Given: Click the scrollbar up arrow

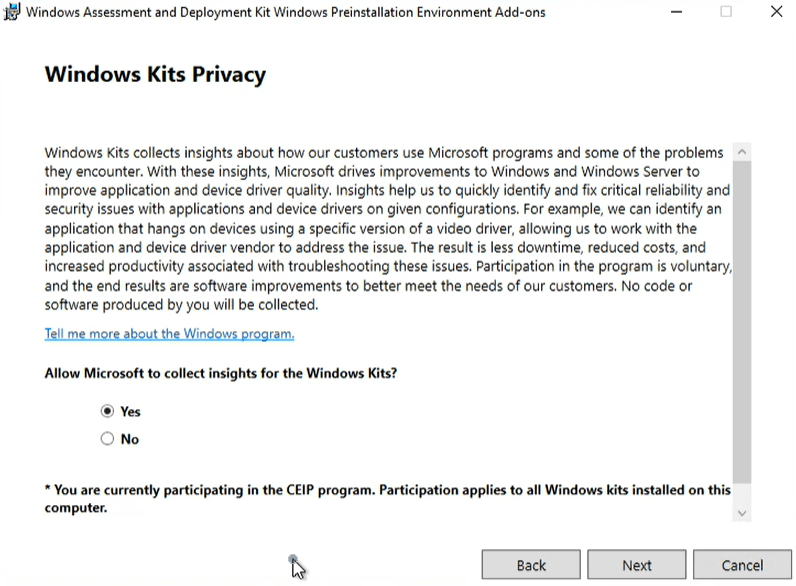Looking at the screenshot, I should pyautogui.click(x=742, y=152).
